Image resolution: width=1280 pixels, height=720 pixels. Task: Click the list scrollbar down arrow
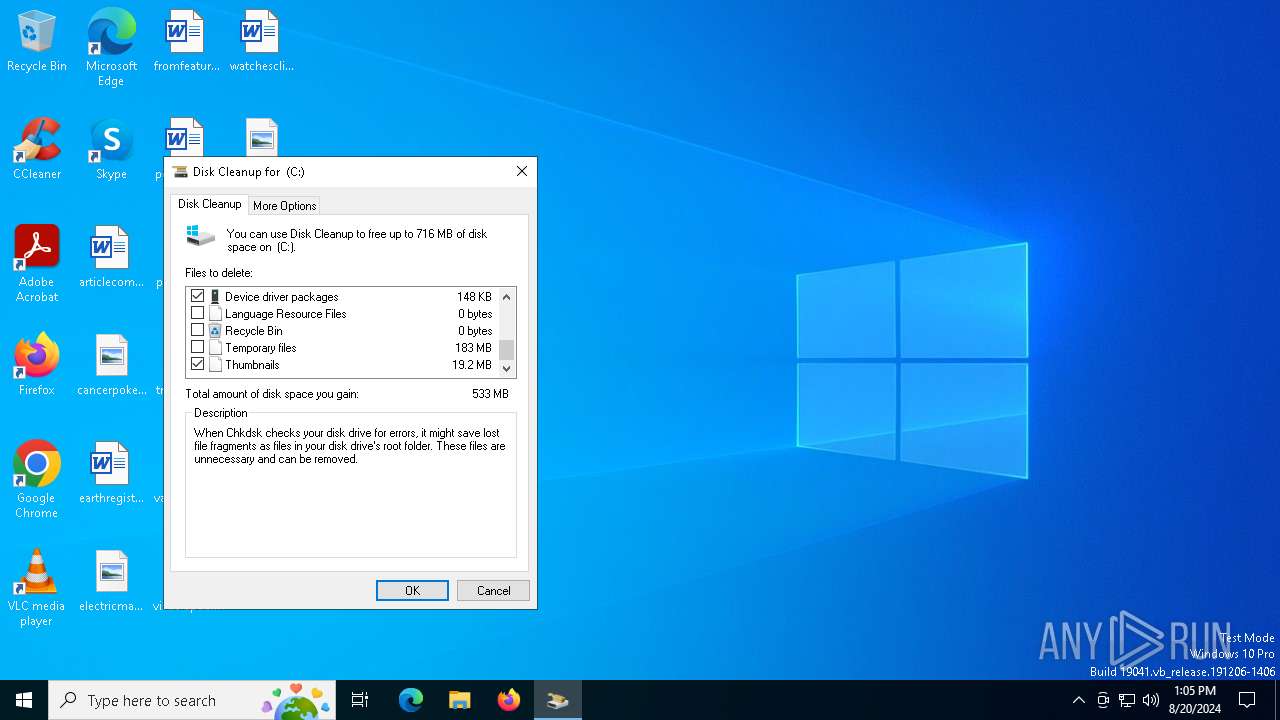[x=506, y=368]
